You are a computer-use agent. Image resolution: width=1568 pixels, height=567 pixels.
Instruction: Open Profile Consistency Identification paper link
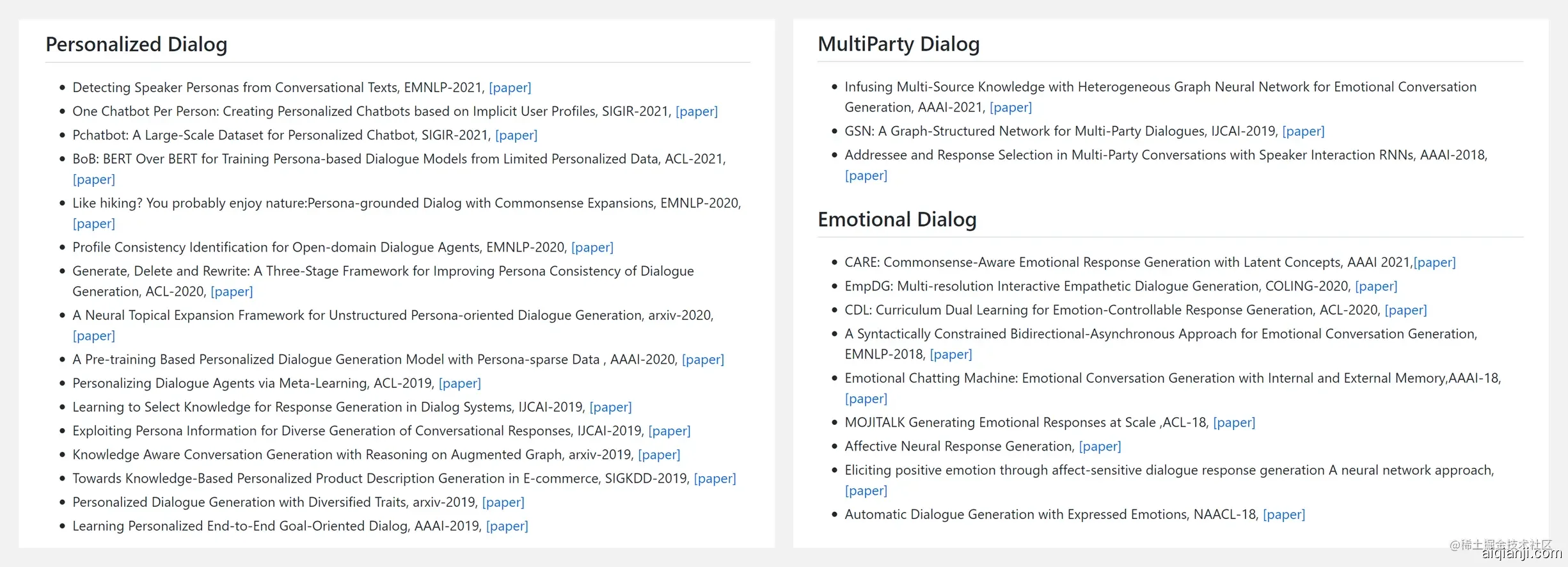[592, 247]
